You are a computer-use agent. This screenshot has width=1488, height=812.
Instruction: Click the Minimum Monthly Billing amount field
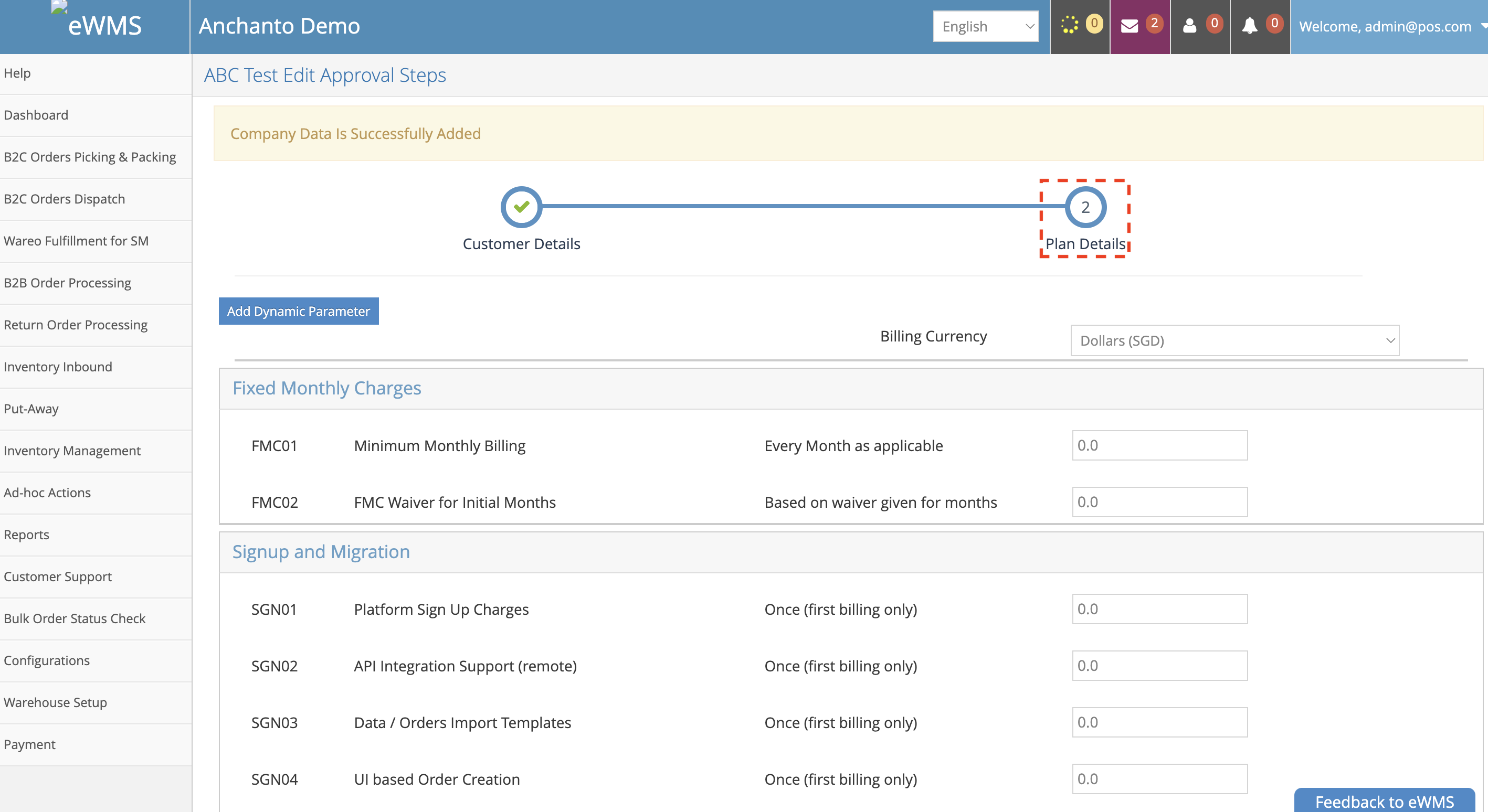coord(1159,445)
